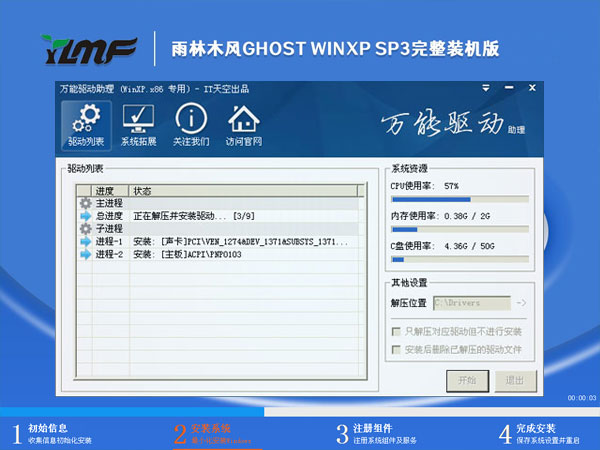Click the overall installation progress bar
The height and width of the screenshot is (450, 600).
pyautogui.click(x=300, y=412)
